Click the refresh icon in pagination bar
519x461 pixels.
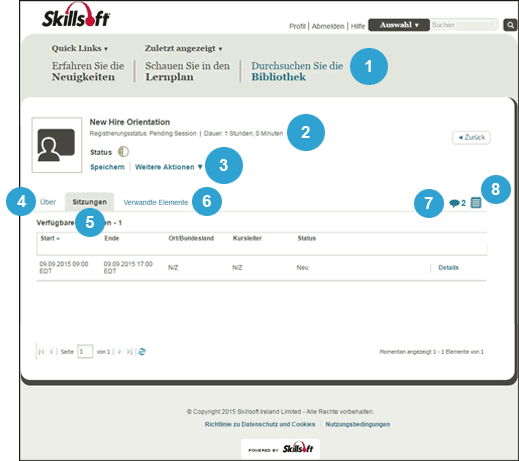[x=142, y=352]
